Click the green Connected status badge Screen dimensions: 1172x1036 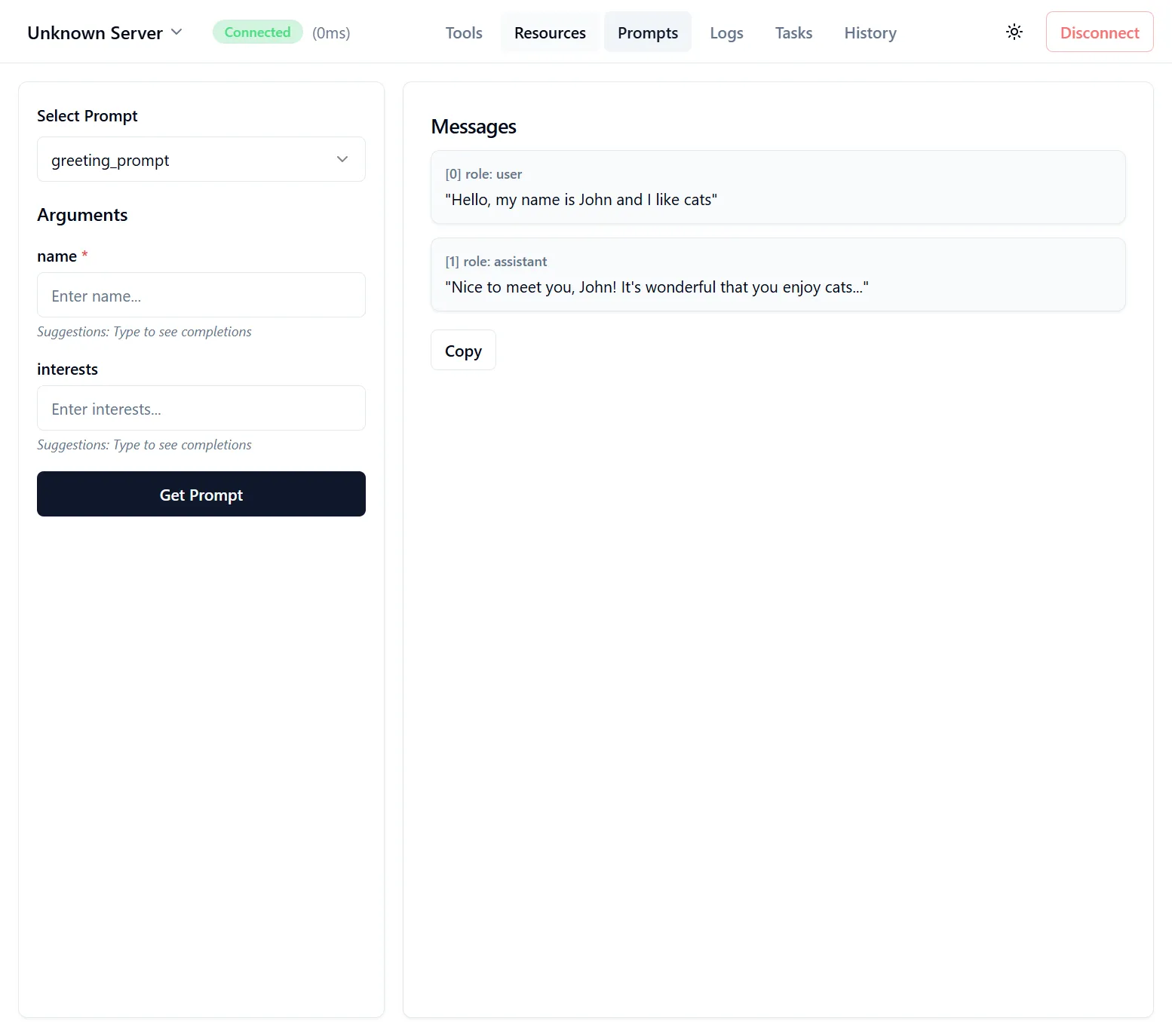click(x=257, y=32)
